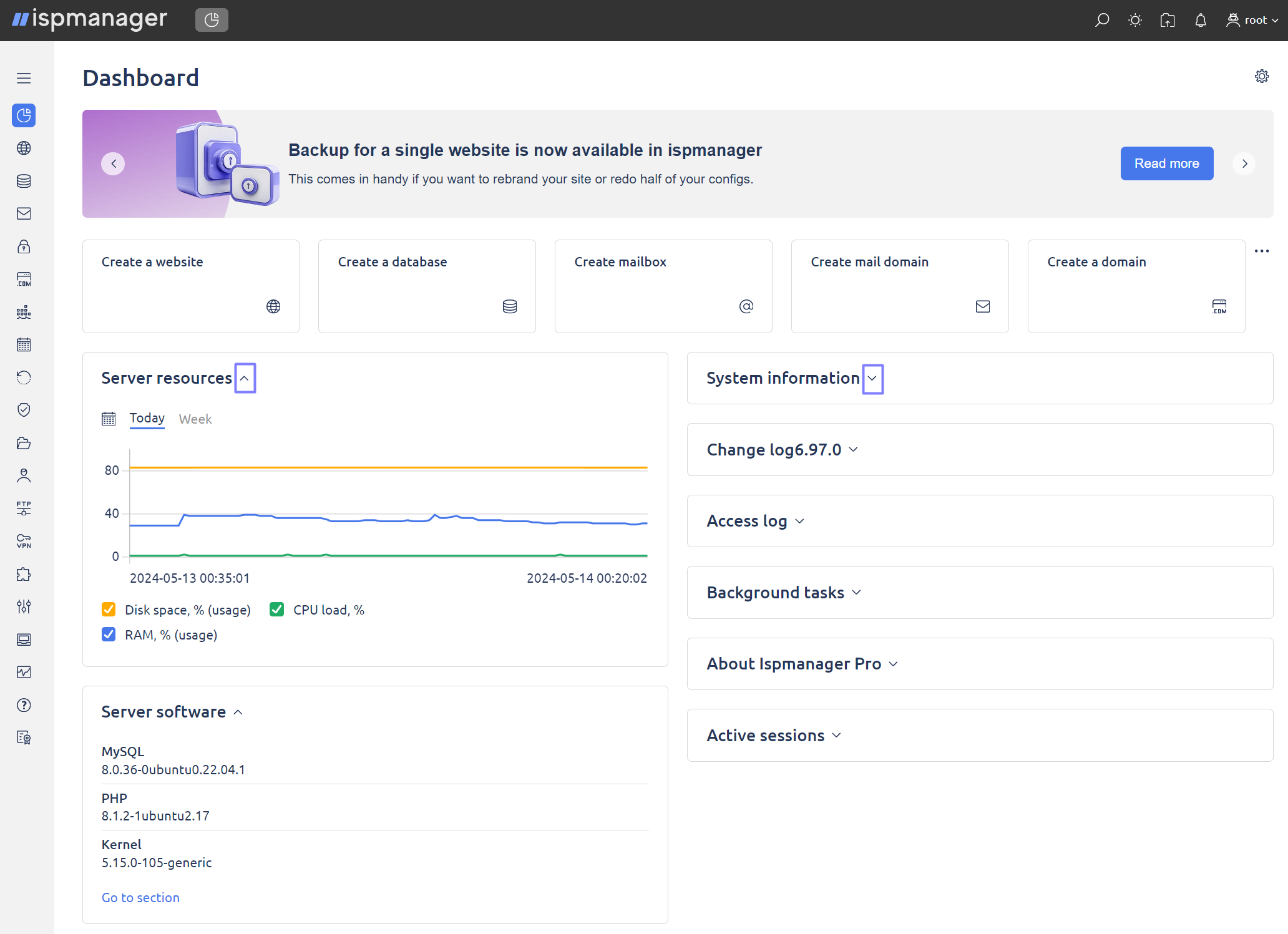Screen dimensions: 1288x934
Task: Click the Create mailbox card
Action: click(x=663, y=286)
